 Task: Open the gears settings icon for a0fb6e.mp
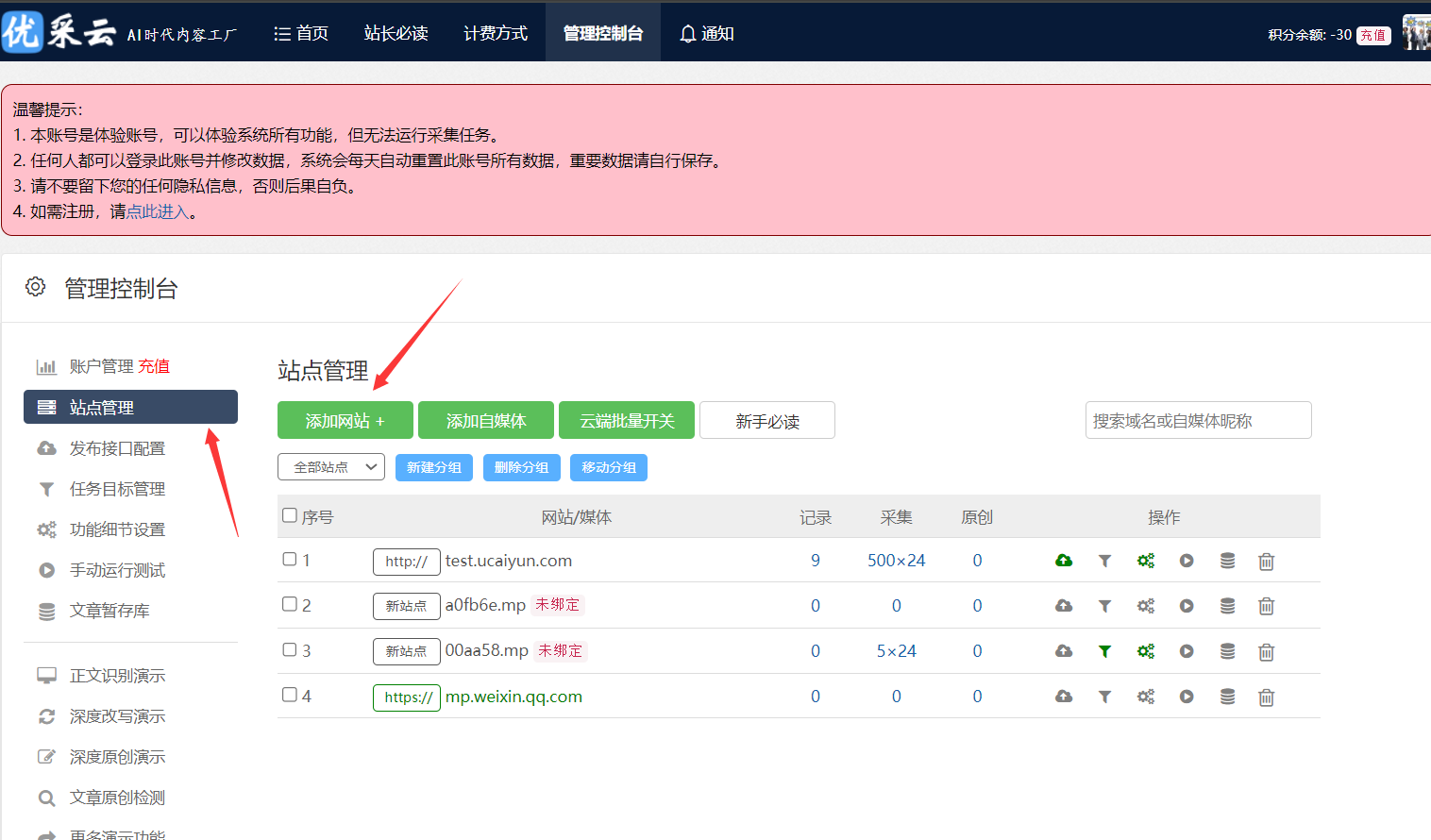click(x=1145, y=606)
